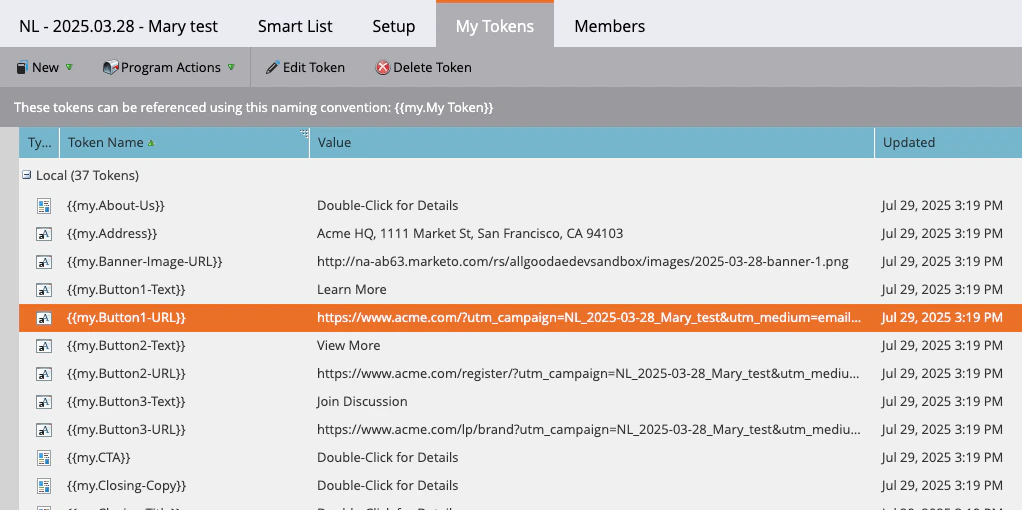Select the {{my.Address}} token name

pos(111,233)
